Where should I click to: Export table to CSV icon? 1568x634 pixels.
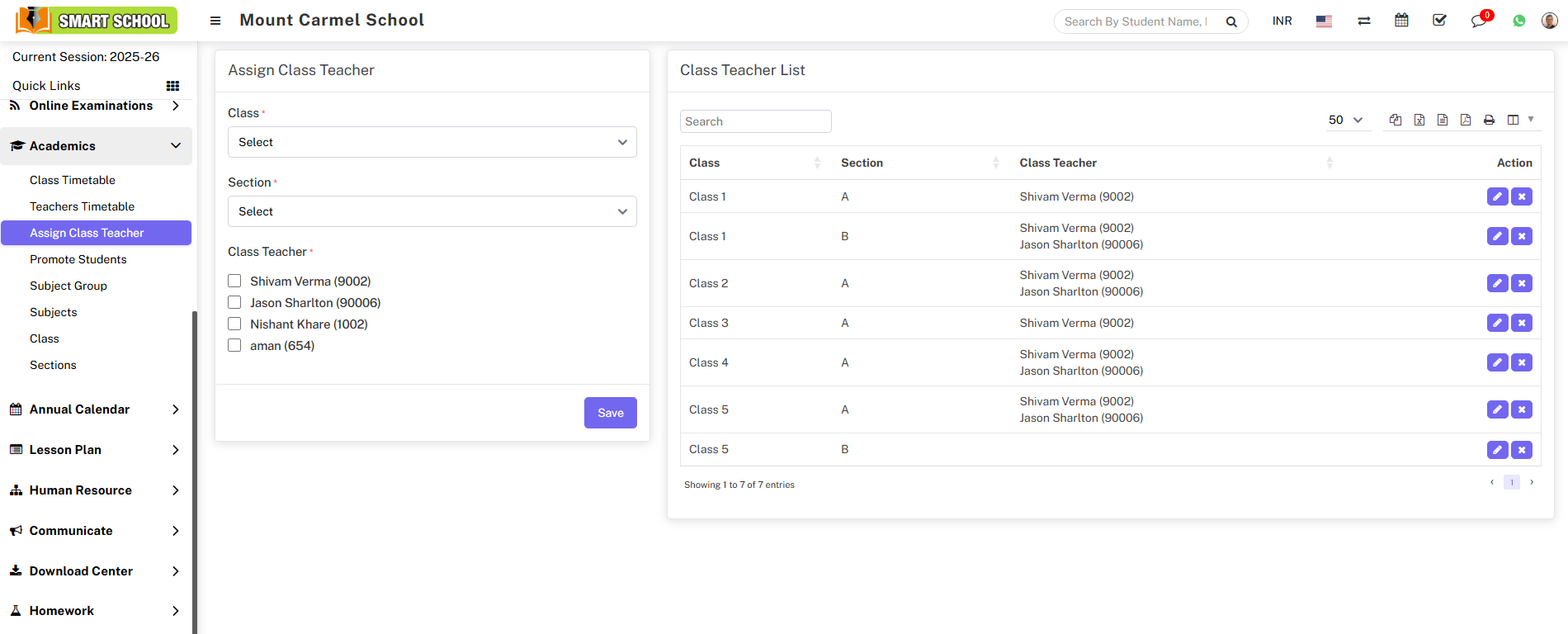click(x=1443, y=120)
